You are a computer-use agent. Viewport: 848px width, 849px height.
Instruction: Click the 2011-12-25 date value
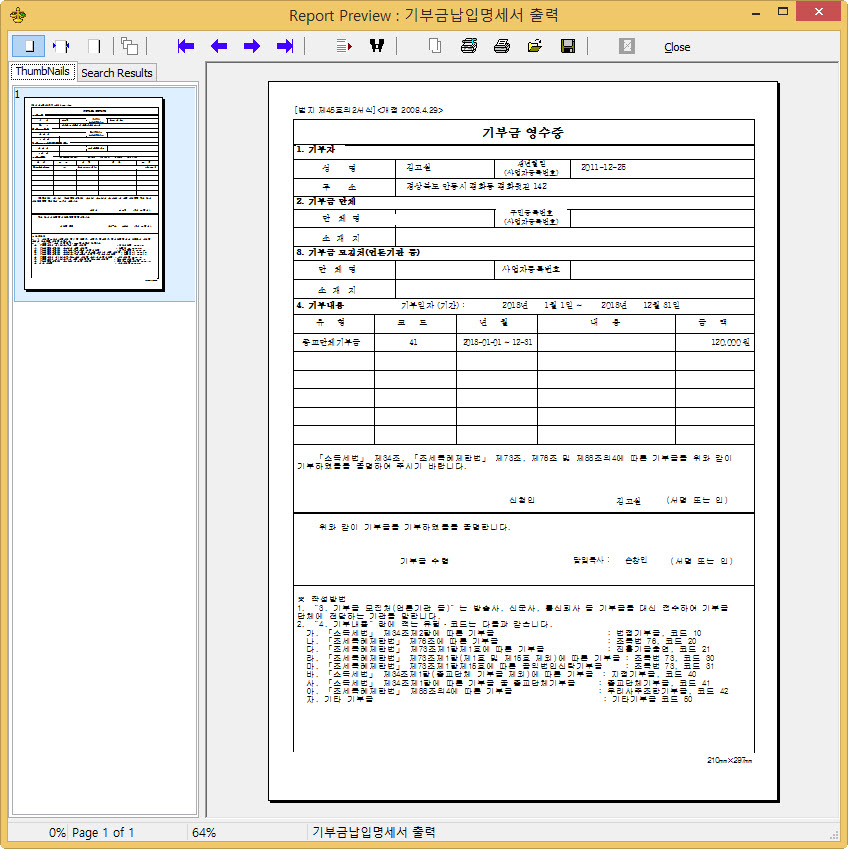pyautogui.click(x=603, y=167)
